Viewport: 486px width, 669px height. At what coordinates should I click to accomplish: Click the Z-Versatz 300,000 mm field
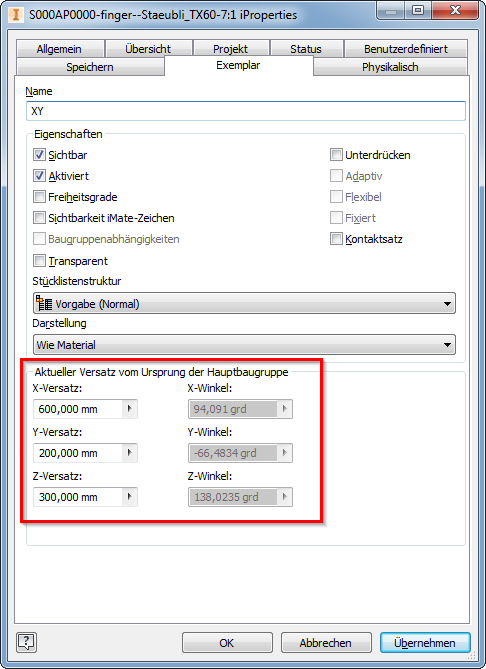click(79, 497)
